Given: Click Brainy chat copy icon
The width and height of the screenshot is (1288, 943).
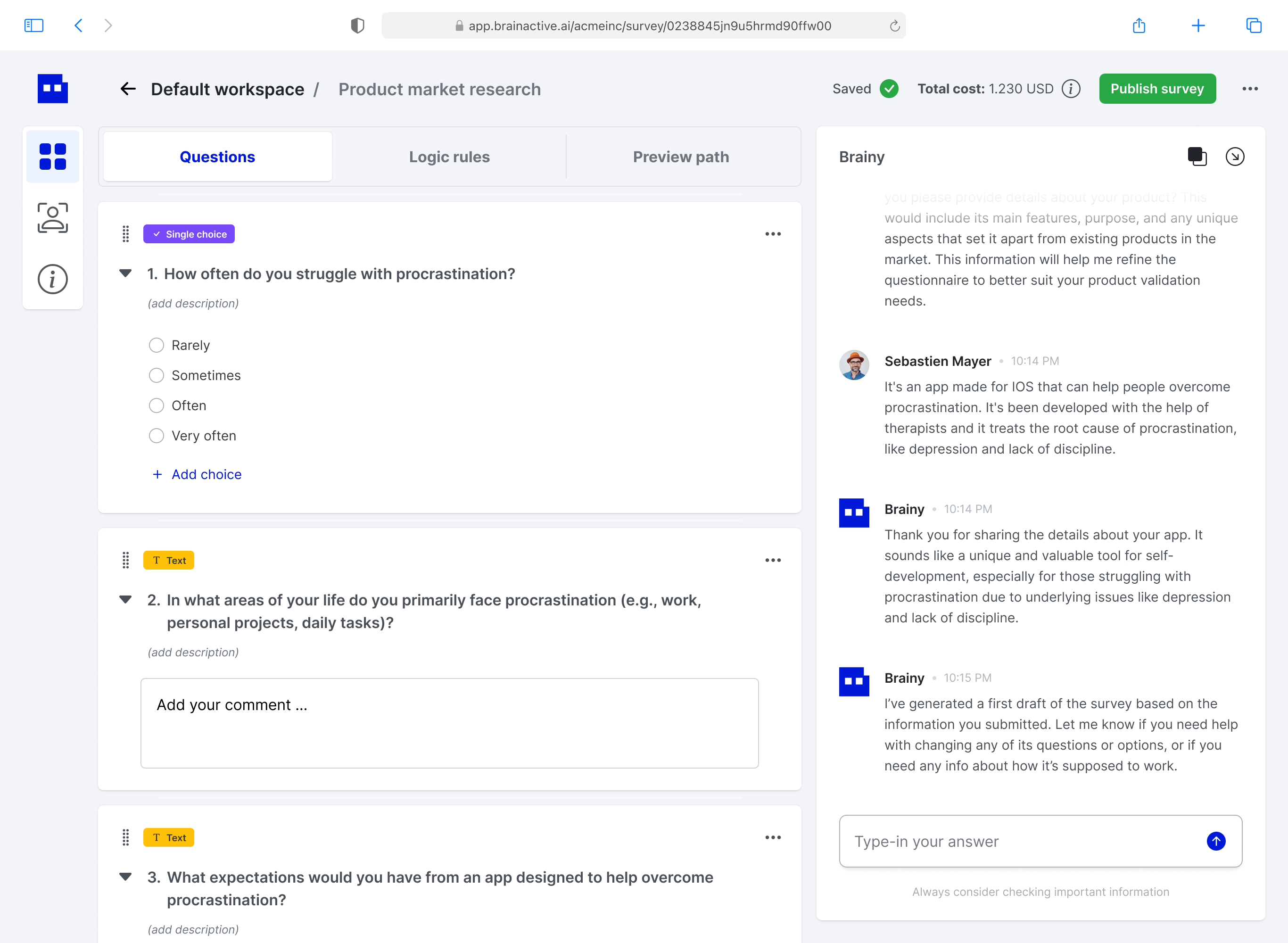Looking at the screenshot, I should (1197, 157).
